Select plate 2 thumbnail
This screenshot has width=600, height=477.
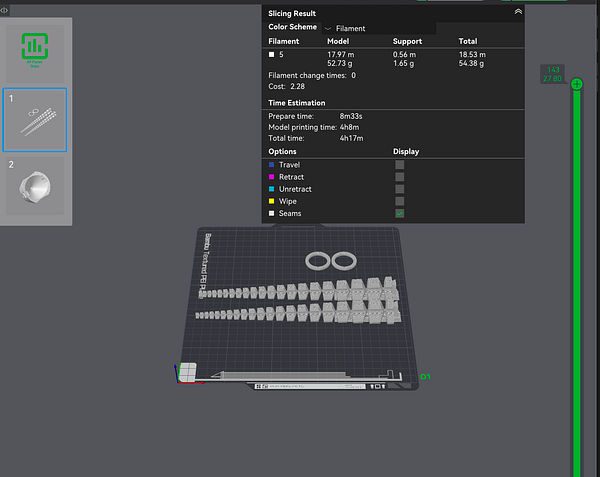35,186
